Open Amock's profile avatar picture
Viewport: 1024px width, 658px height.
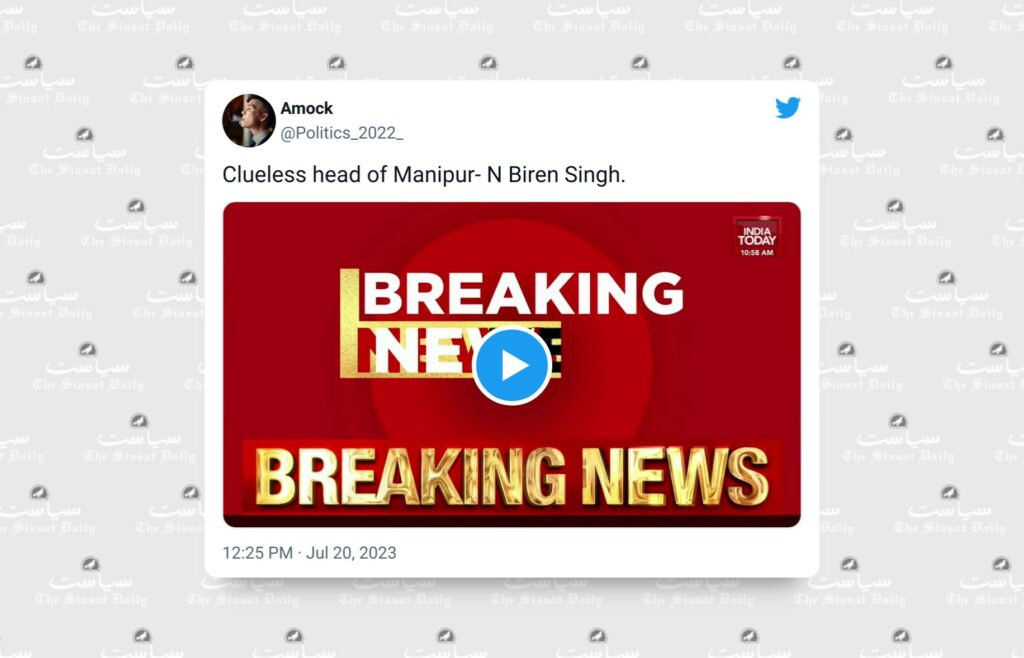click(x=249, y=121)
